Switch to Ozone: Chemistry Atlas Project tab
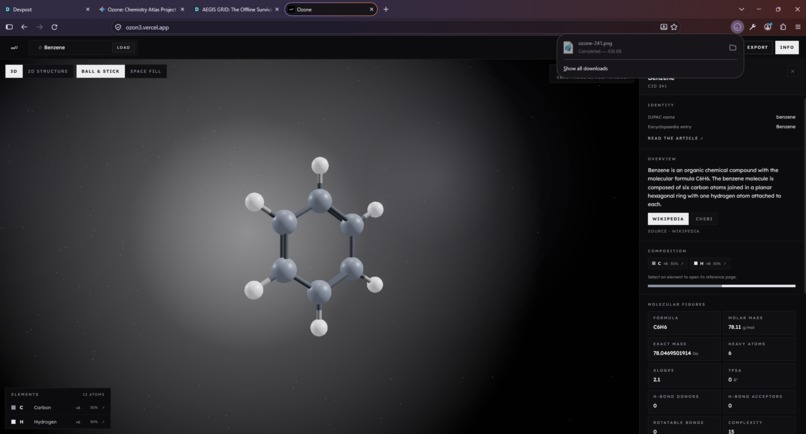Screen dimensions: 806x434 pos(141,9)
